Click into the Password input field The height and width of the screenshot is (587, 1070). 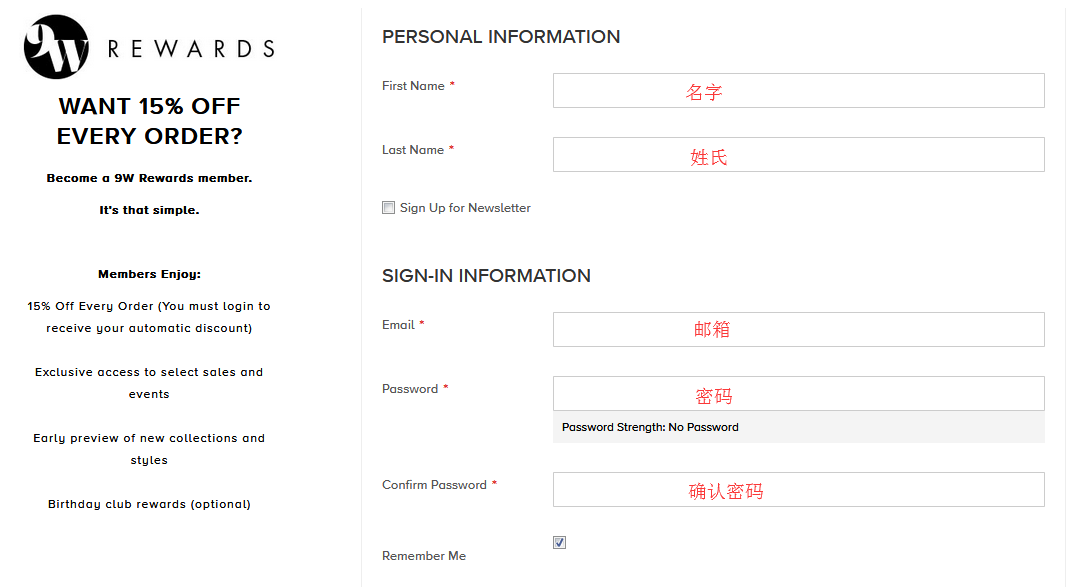798,394
